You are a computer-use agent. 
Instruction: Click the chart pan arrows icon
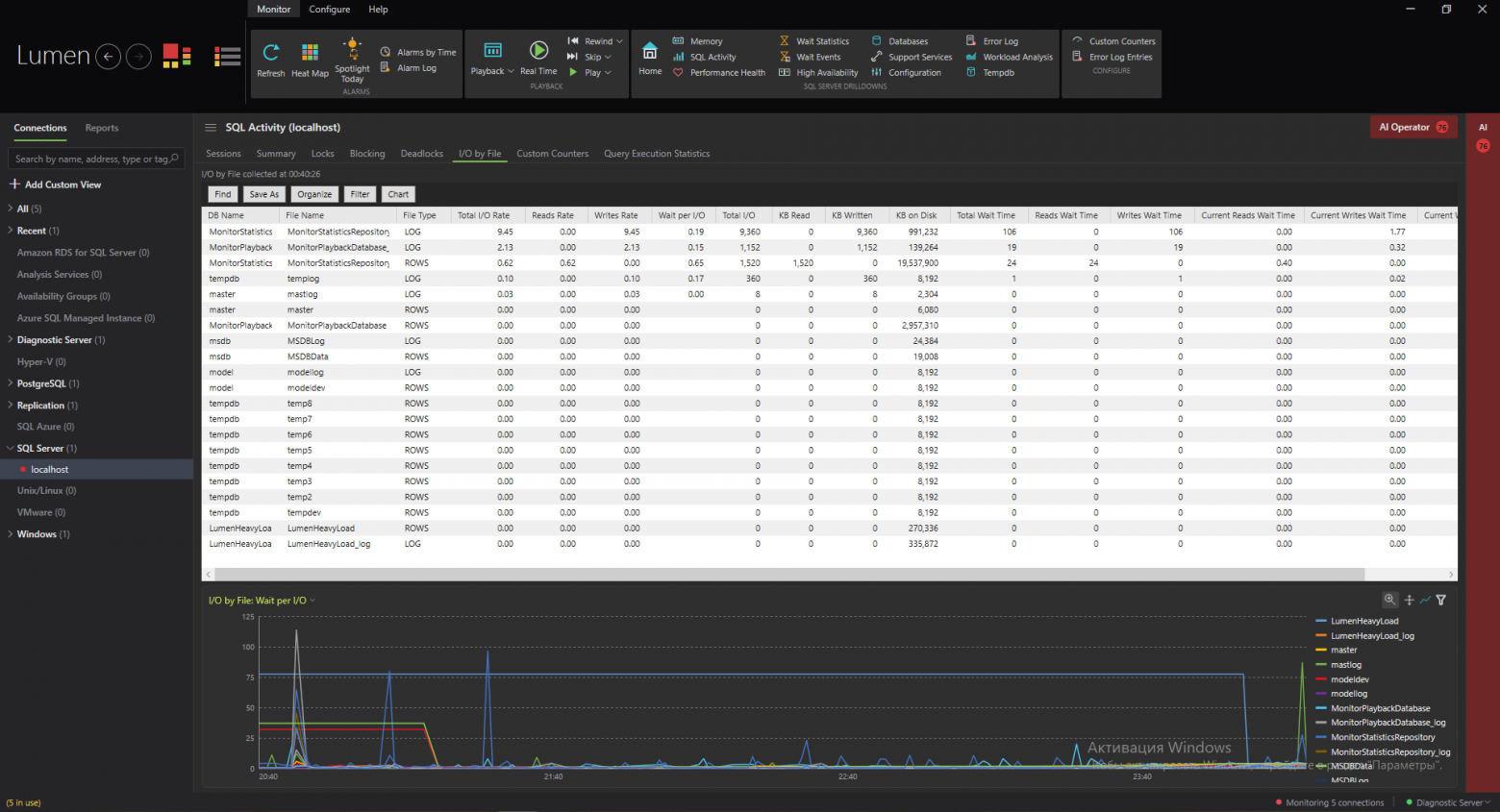(1409, 600)
